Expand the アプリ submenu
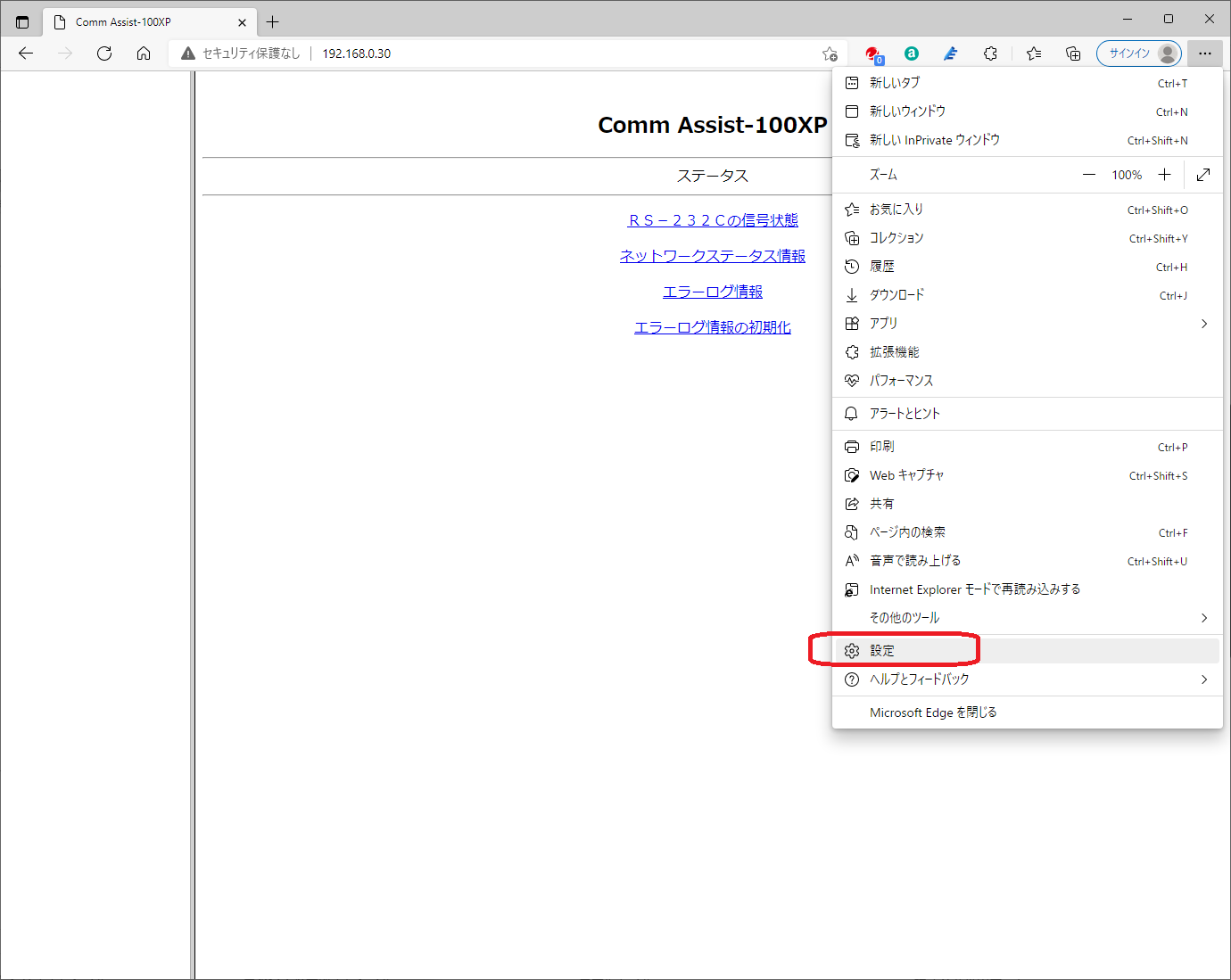 click(x=1027, y=324)
